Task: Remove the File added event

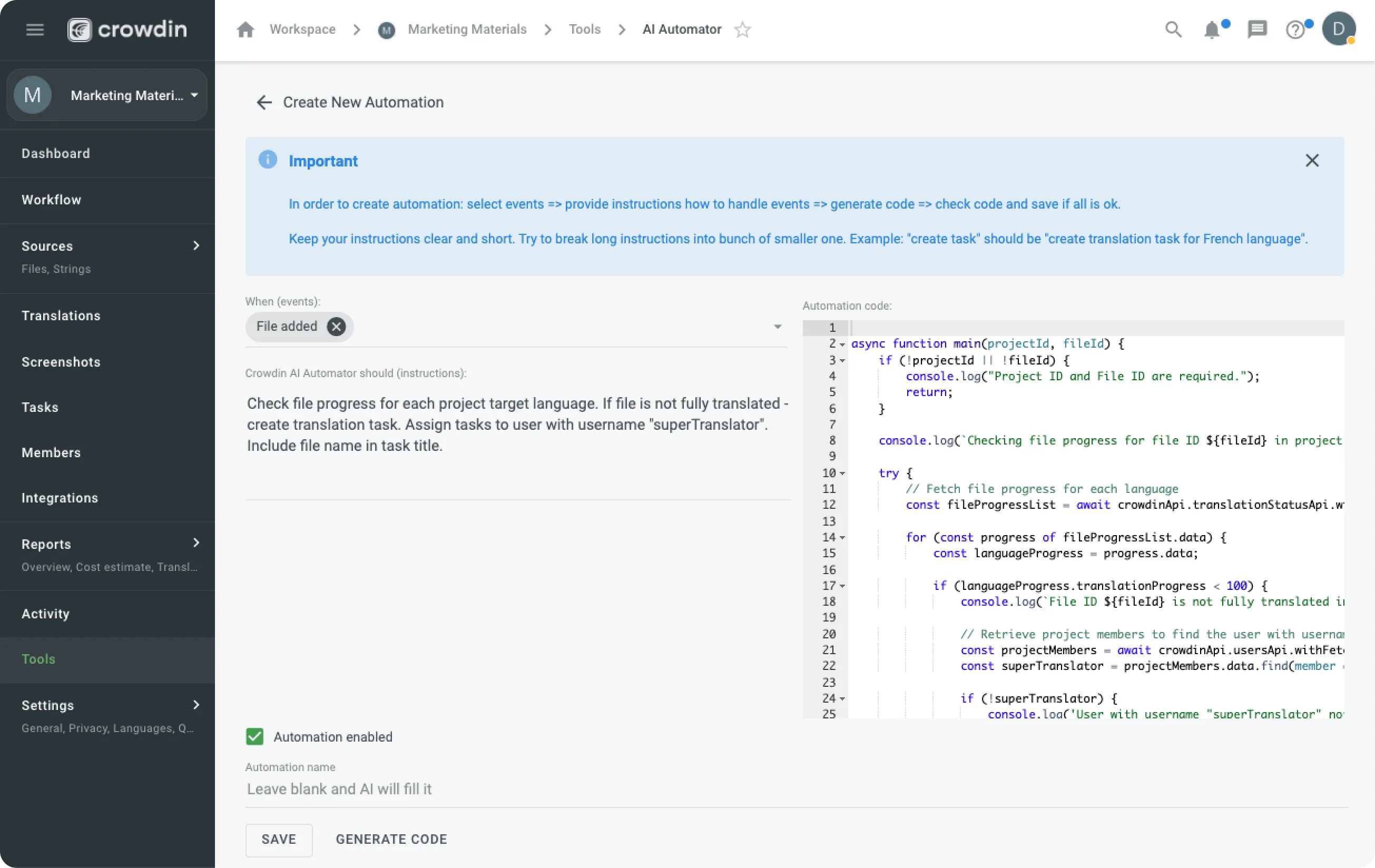Action: tap(336, 327)
